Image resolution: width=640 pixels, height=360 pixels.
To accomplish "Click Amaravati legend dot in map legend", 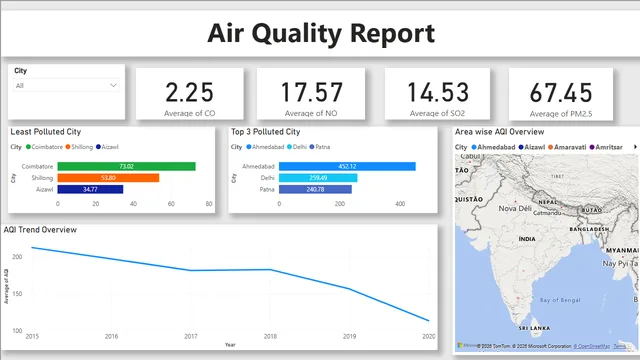I will coord(550,147).
